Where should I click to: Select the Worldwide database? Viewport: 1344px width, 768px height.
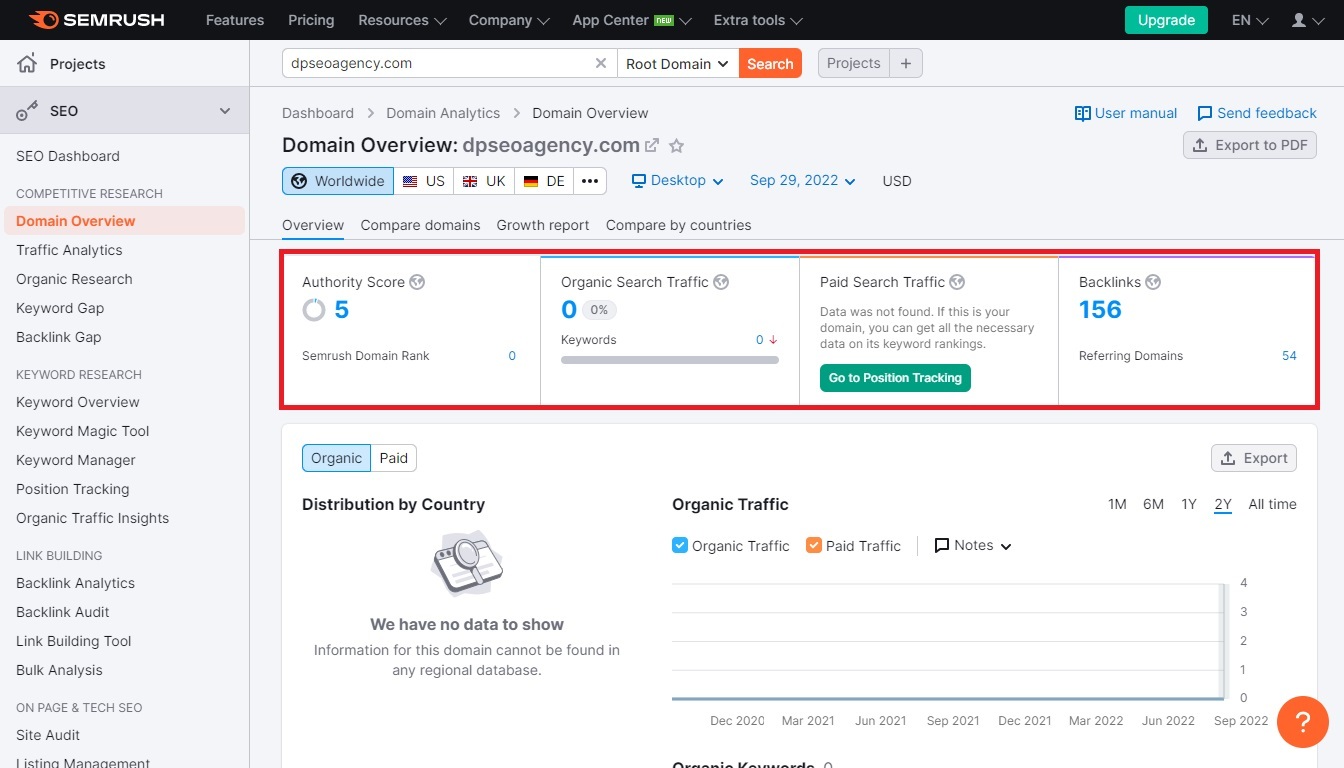tap(338, 181)
